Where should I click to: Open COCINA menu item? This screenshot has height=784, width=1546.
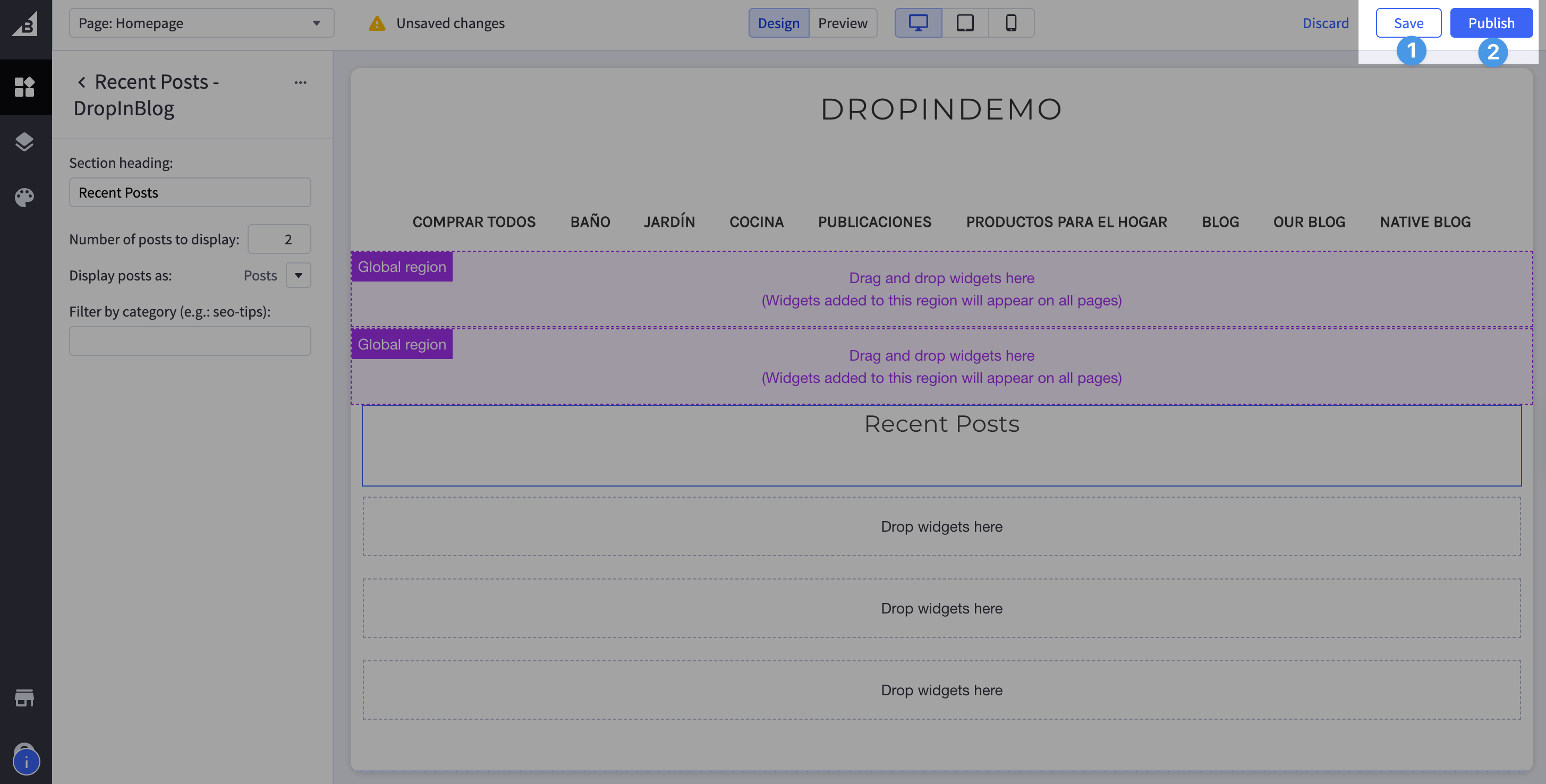pos(757,223)
